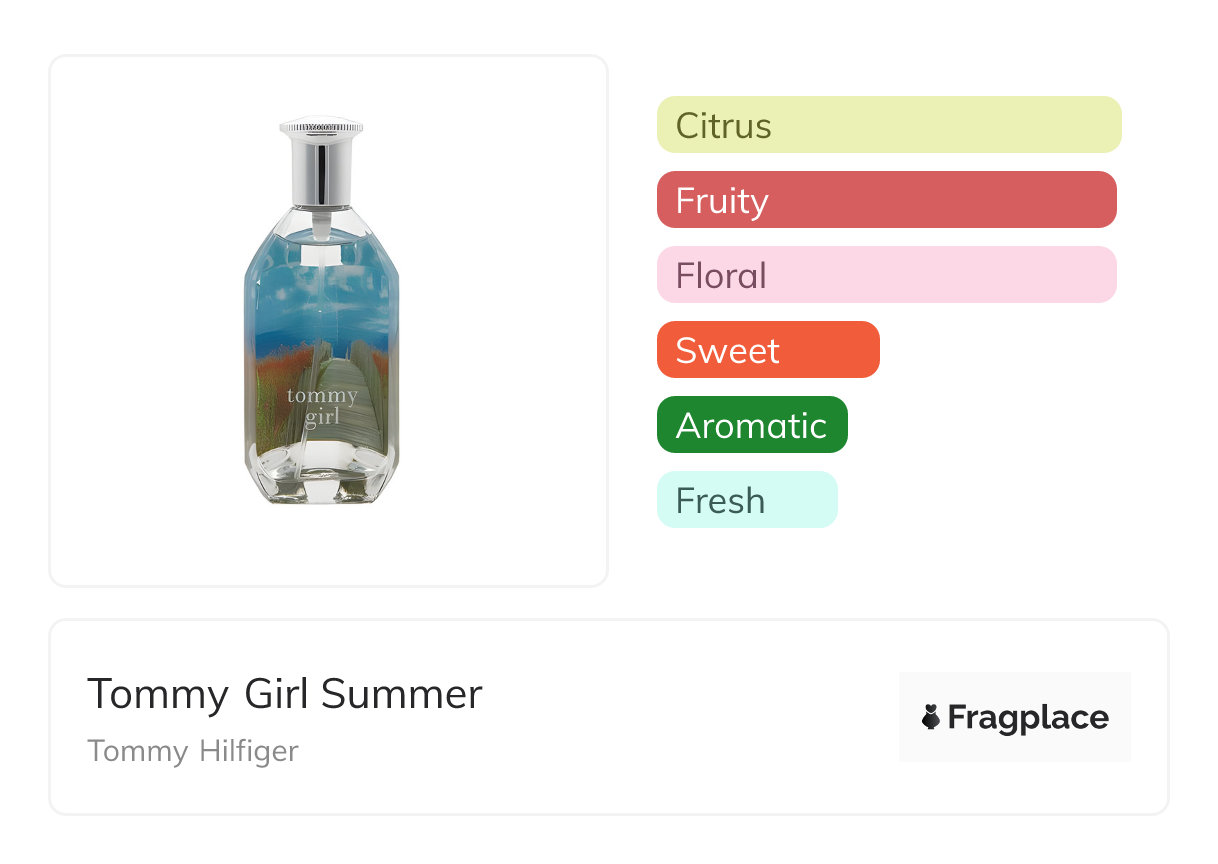Click blank space right of the Fresh bar
1218x864 pixels.
click(980, 500)
